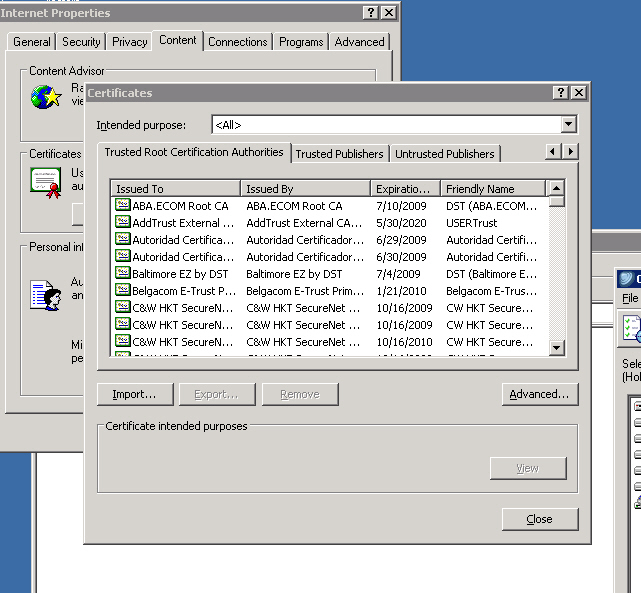
Task: Open the Advanced tab in Internet Properties
Action: [359, 42]
